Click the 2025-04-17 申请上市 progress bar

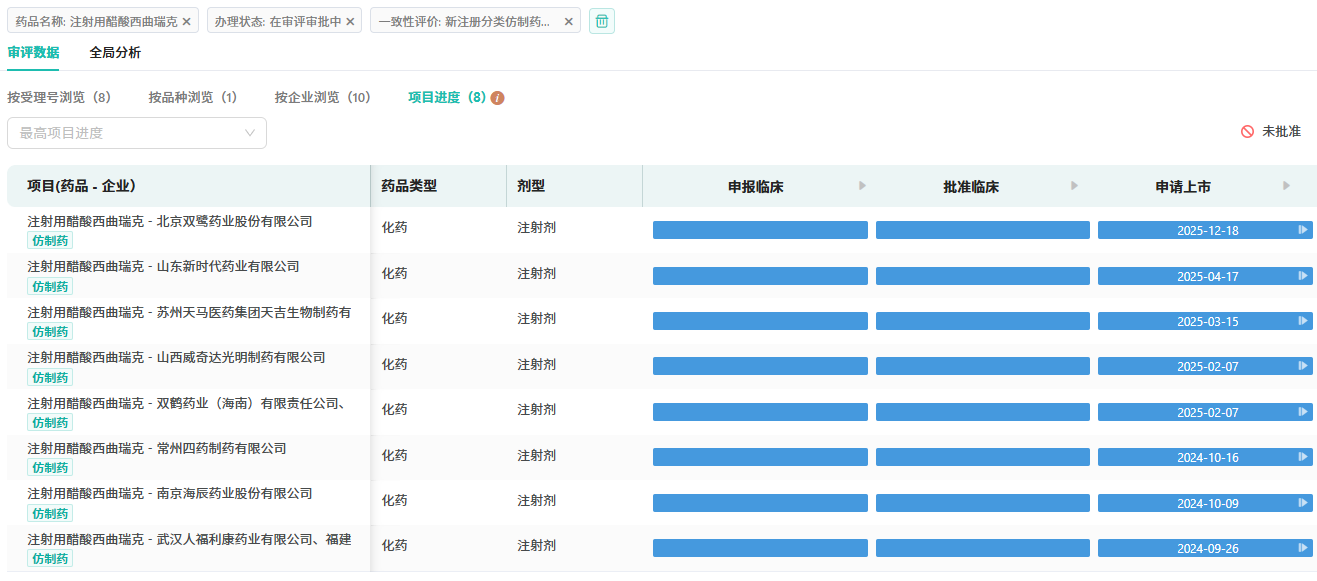tap(1205, 276)
